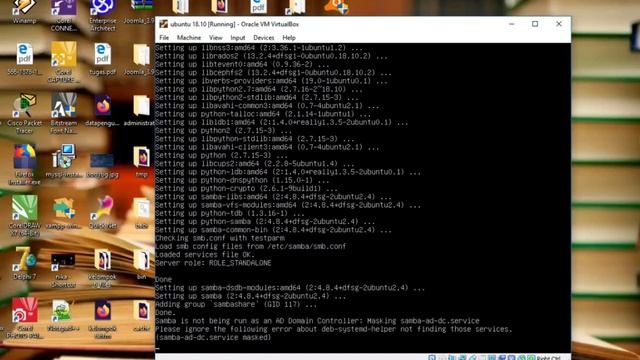Open the File menu in VirtualBox

[x=164, y=38]
